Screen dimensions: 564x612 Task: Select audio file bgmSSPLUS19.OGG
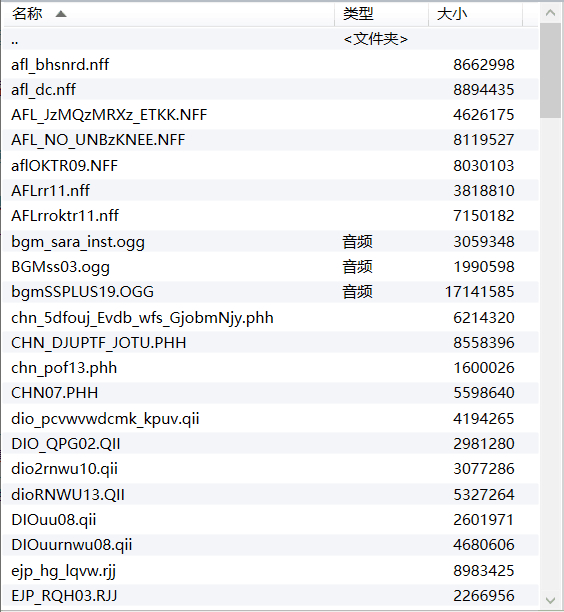271,292
